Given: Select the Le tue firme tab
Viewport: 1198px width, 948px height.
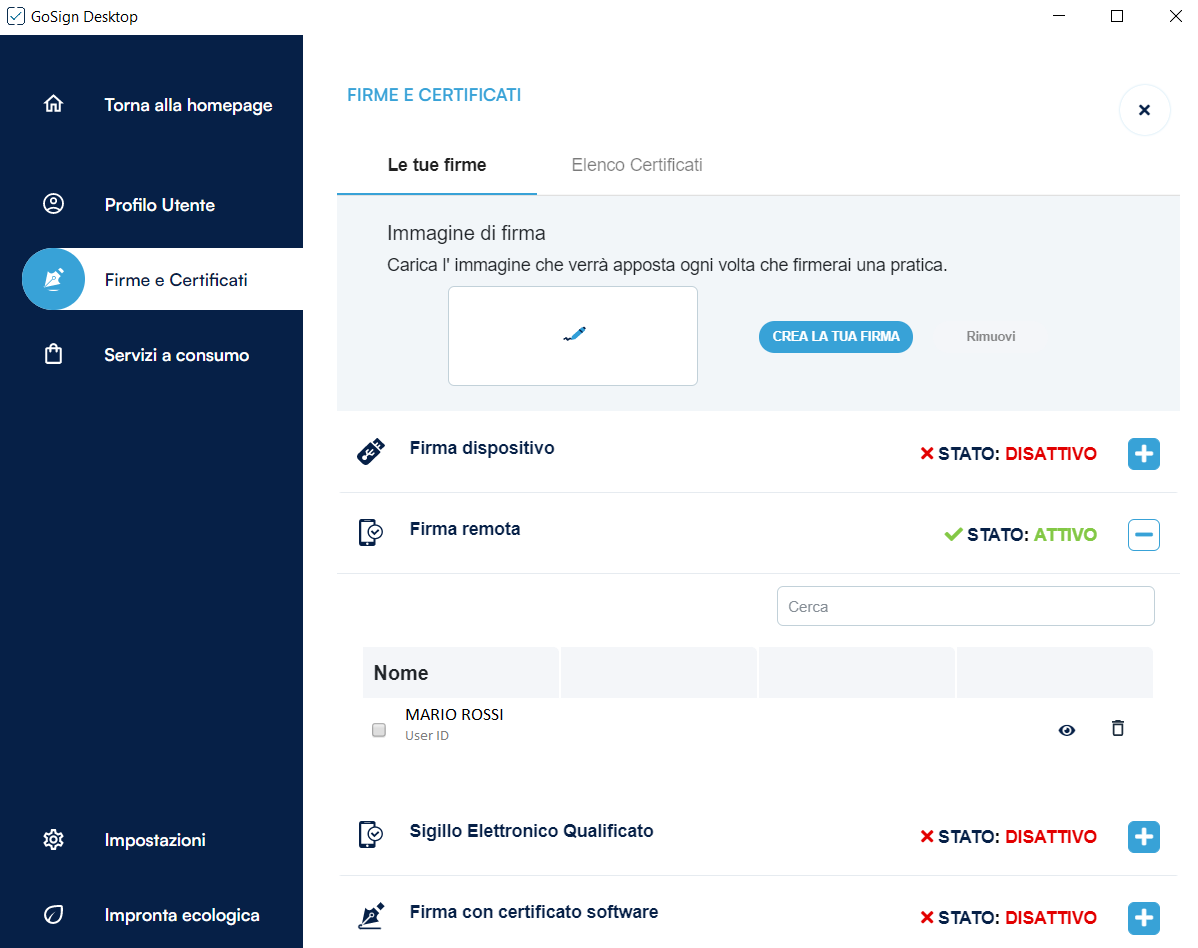Looking at the screenshot, I should coord(437,165).
